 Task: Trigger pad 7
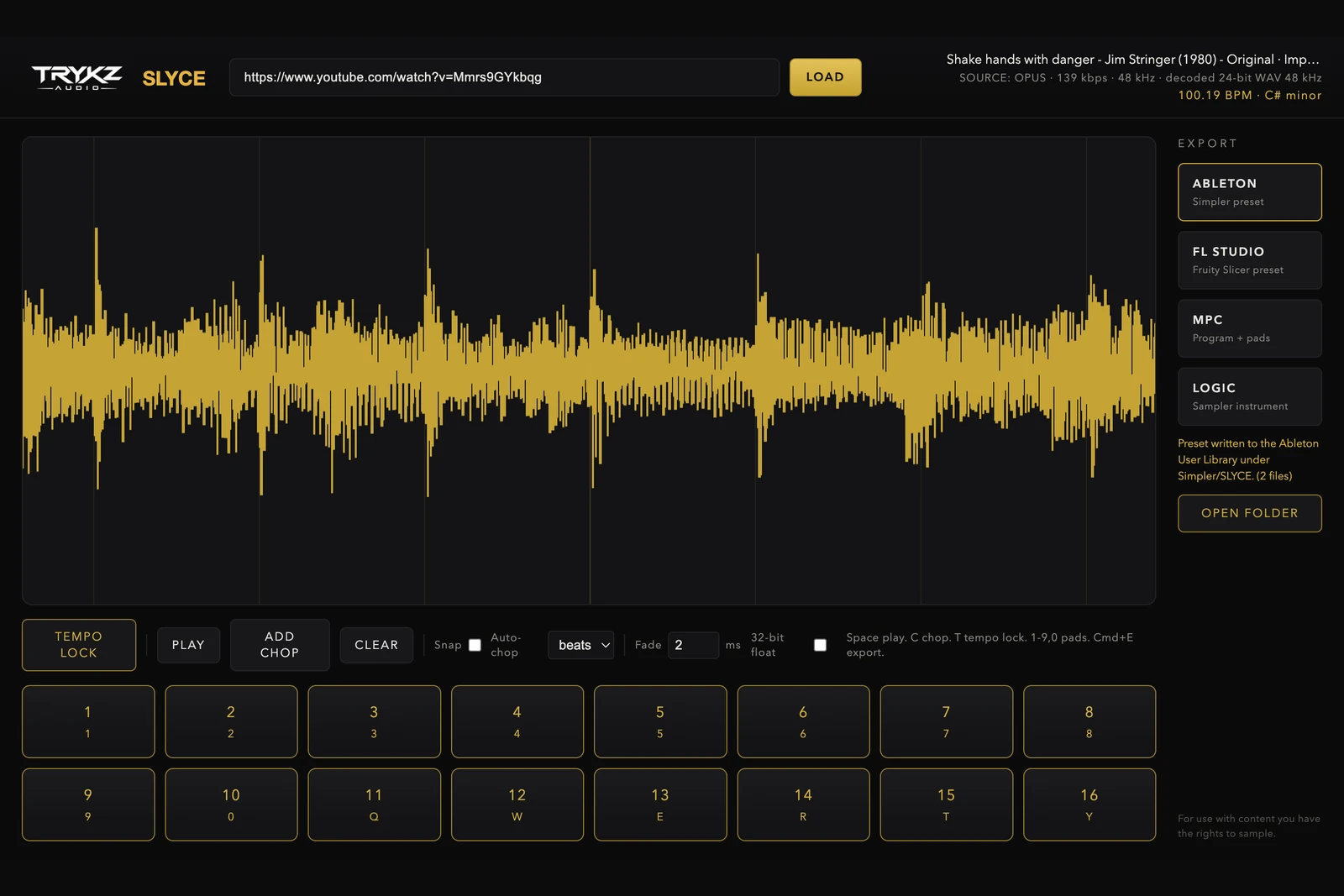point(947,721)
